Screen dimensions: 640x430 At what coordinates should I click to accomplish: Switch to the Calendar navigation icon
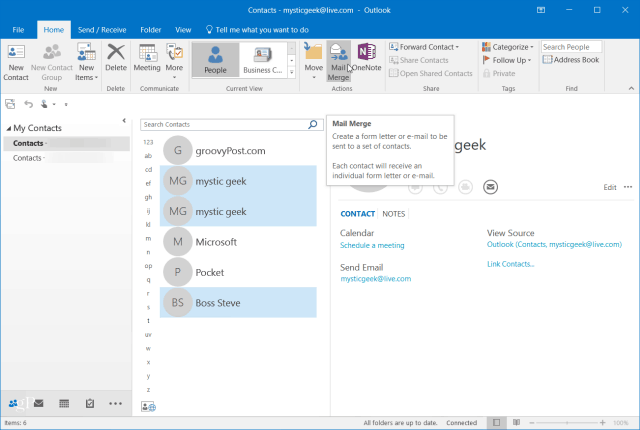tap(64, 403)
